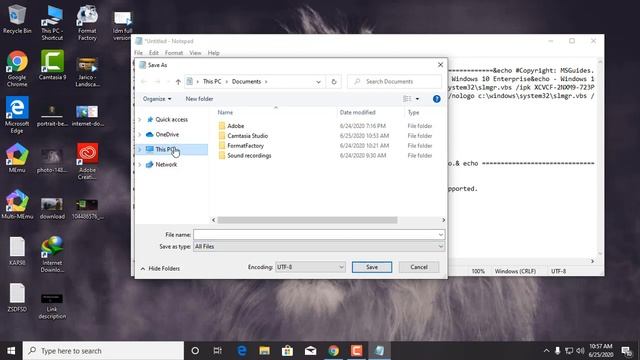Viewport: 640px width, 360px height.
Task: Open the Notepad Edit menu
Action: click(153, 53)
